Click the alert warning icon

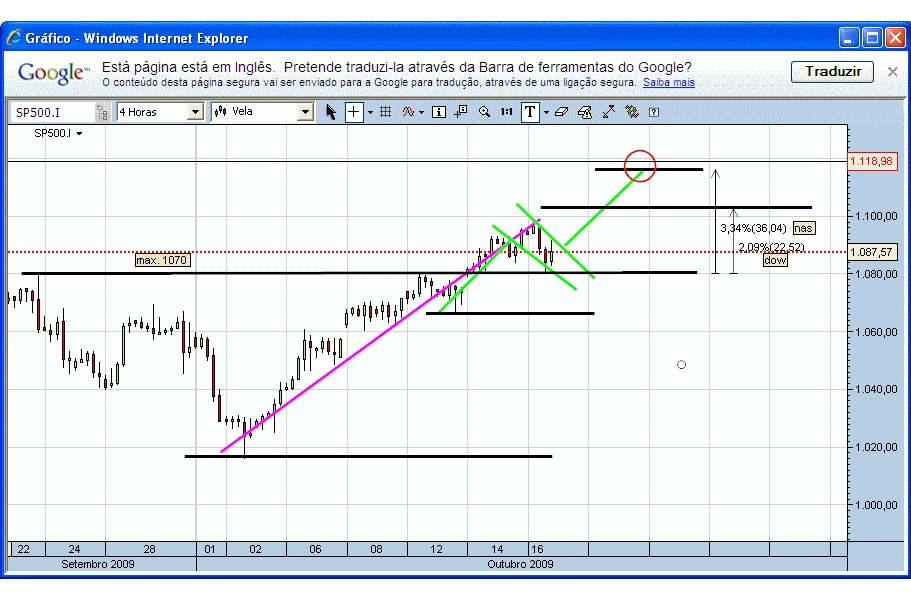(x=584, y=112)
